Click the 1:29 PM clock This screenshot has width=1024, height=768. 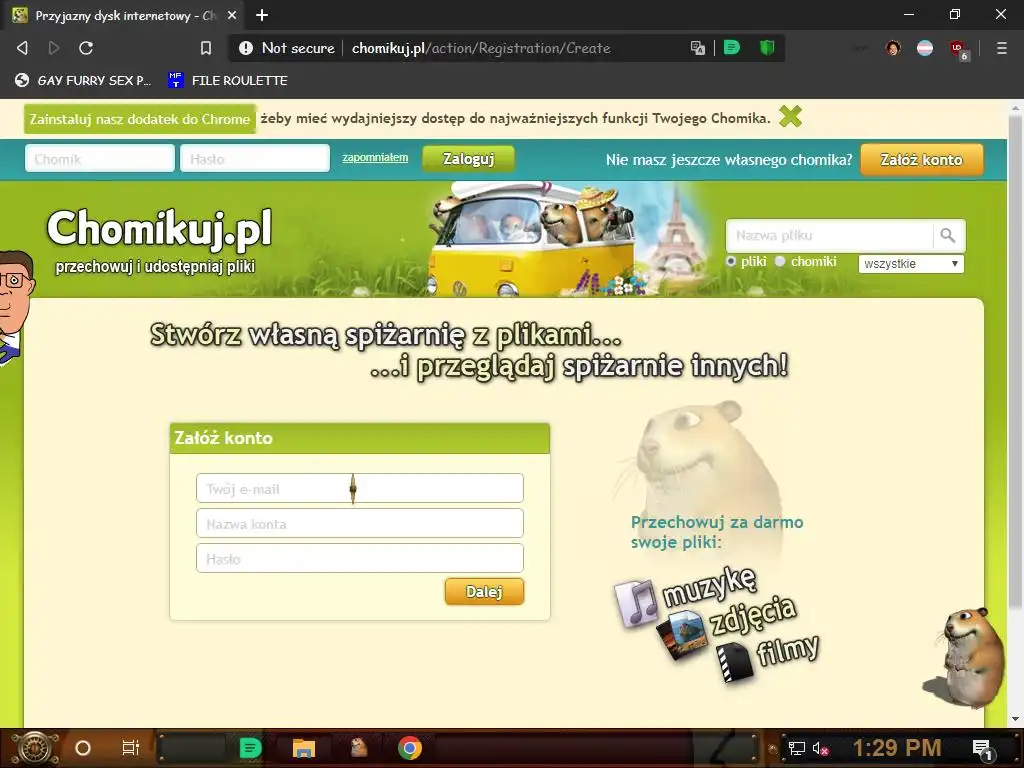point(897,748)
